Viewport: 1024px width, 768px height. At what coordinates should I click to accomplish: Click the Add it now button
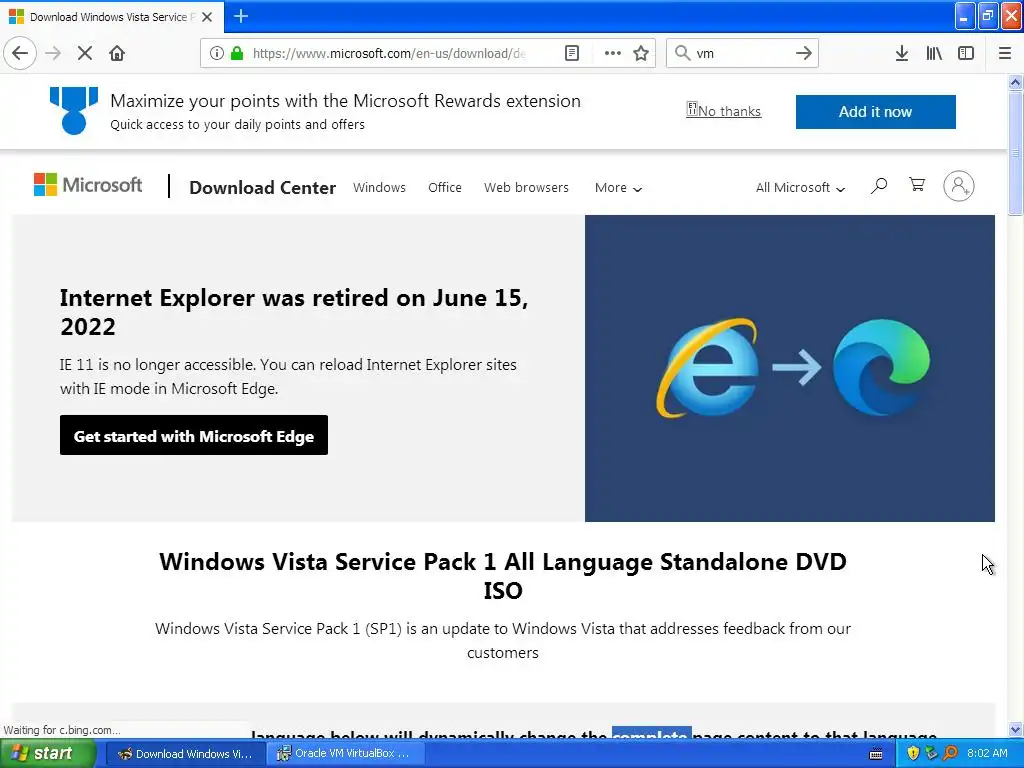pos(876,112)
